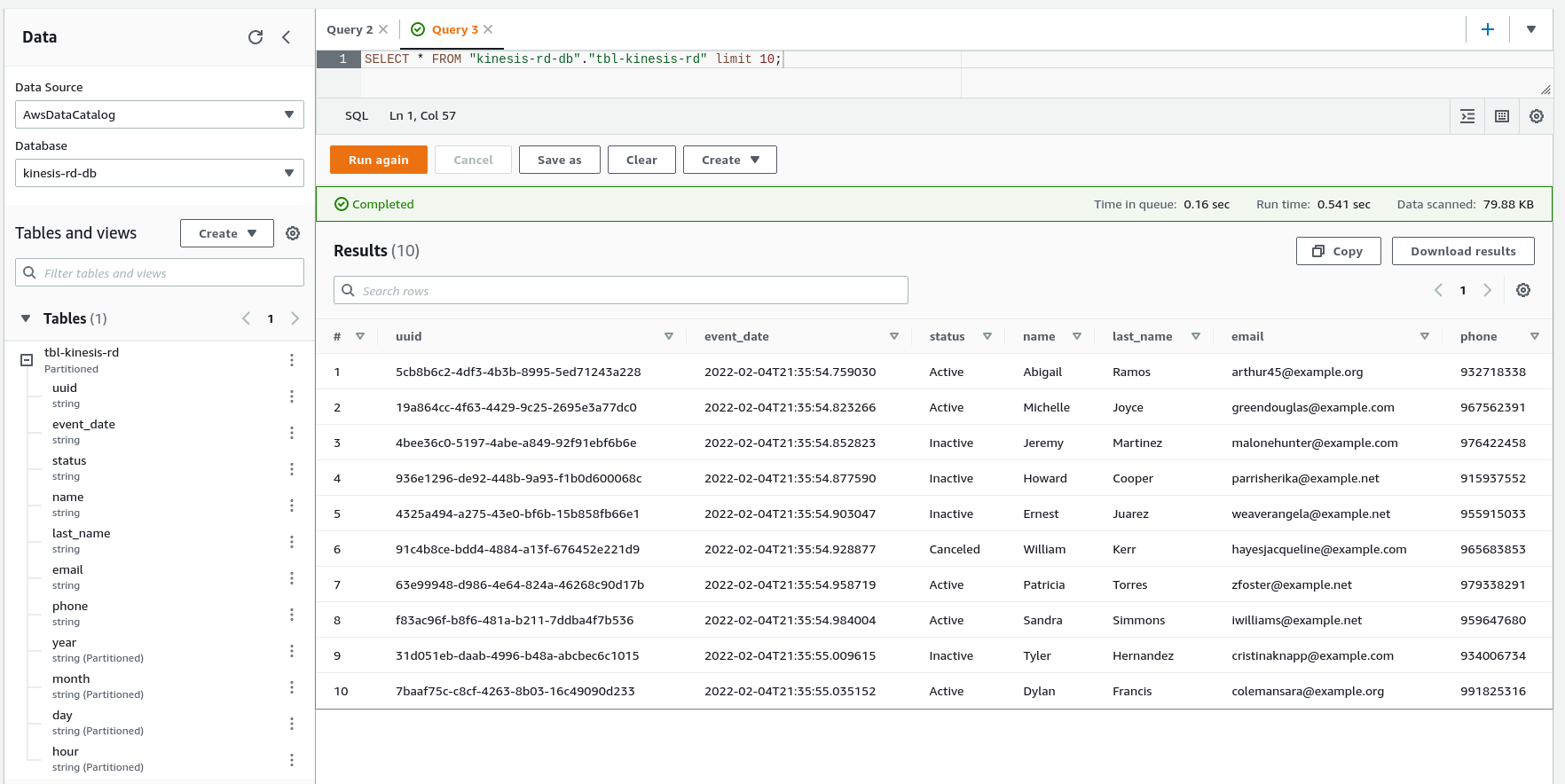Screen dimensions: 1565x784
Task: Open results table preferences gear
Action: point(1523,290)
